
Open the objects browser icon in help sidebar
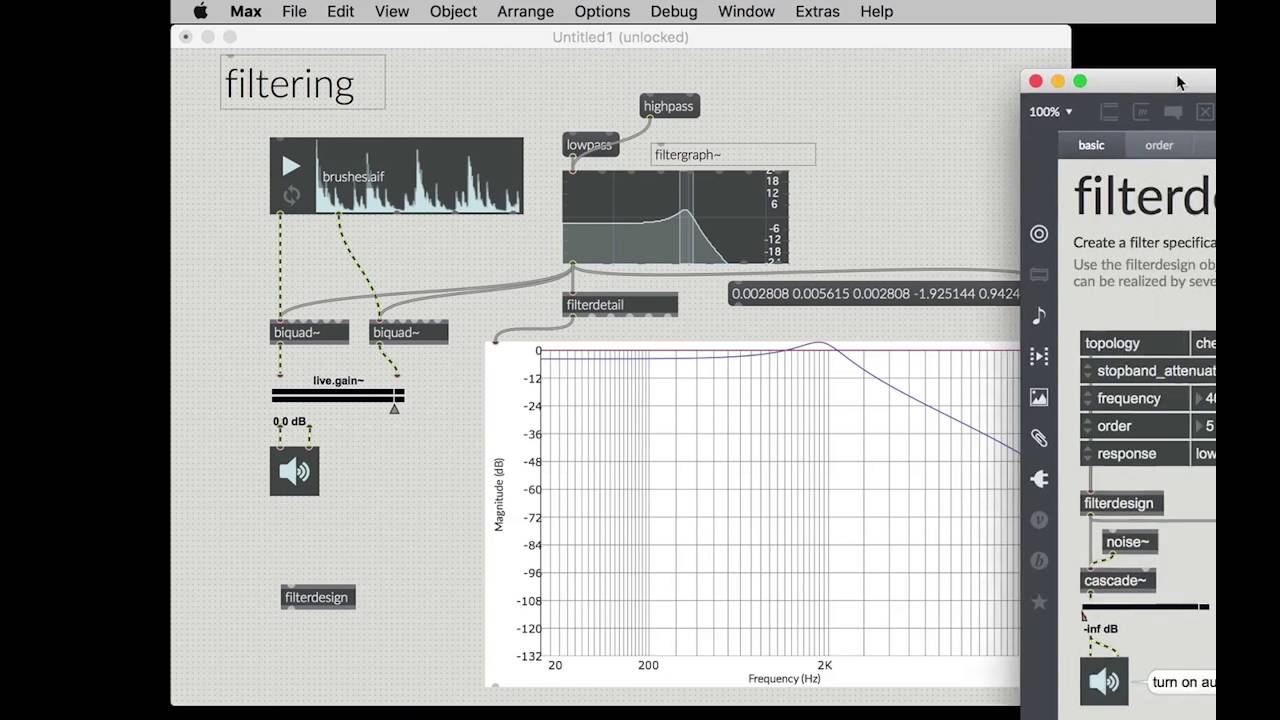click(x=1039, y=234)
